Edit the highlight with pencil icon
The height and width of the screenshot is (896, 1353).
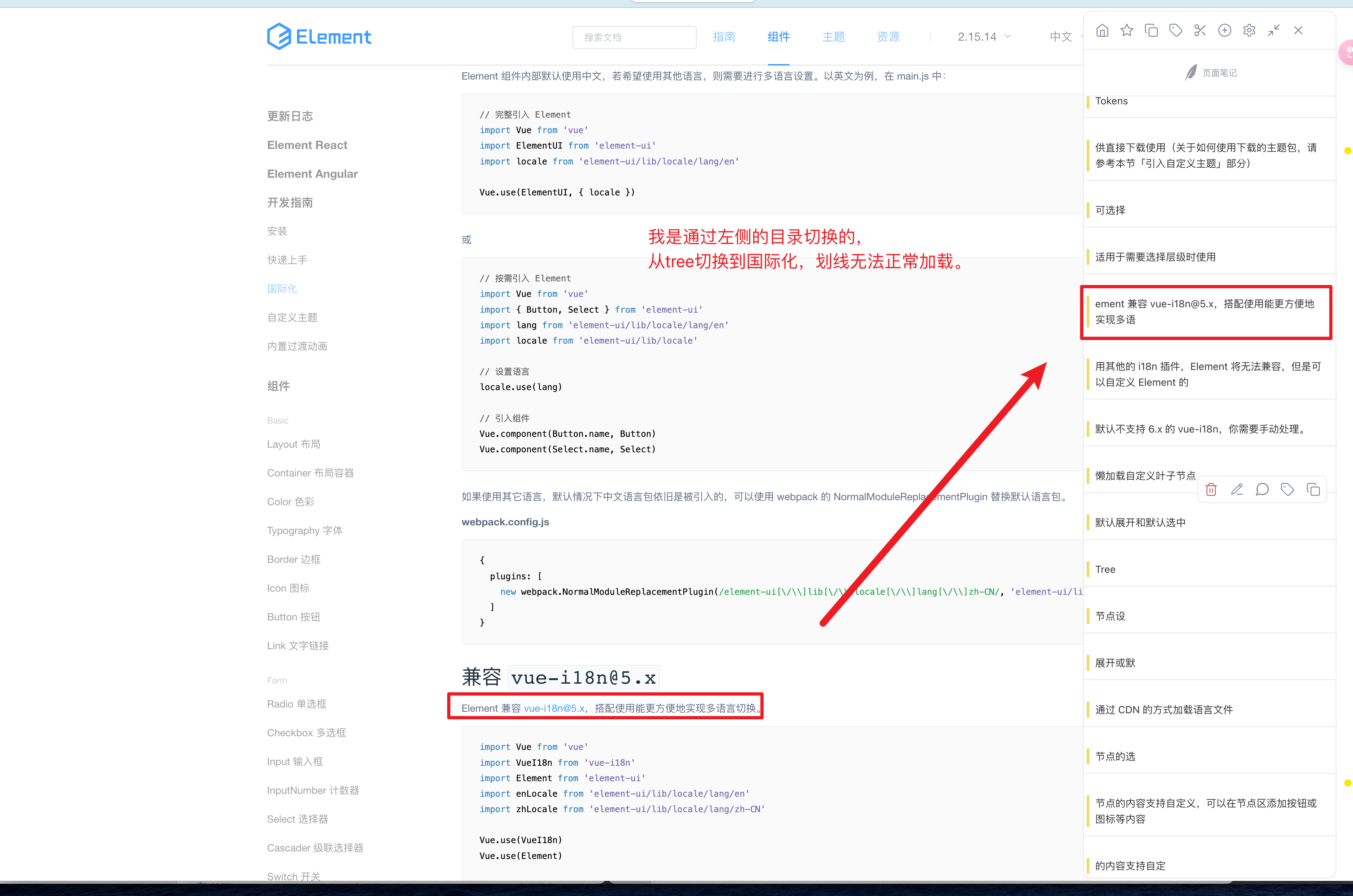click(1237, 489)
